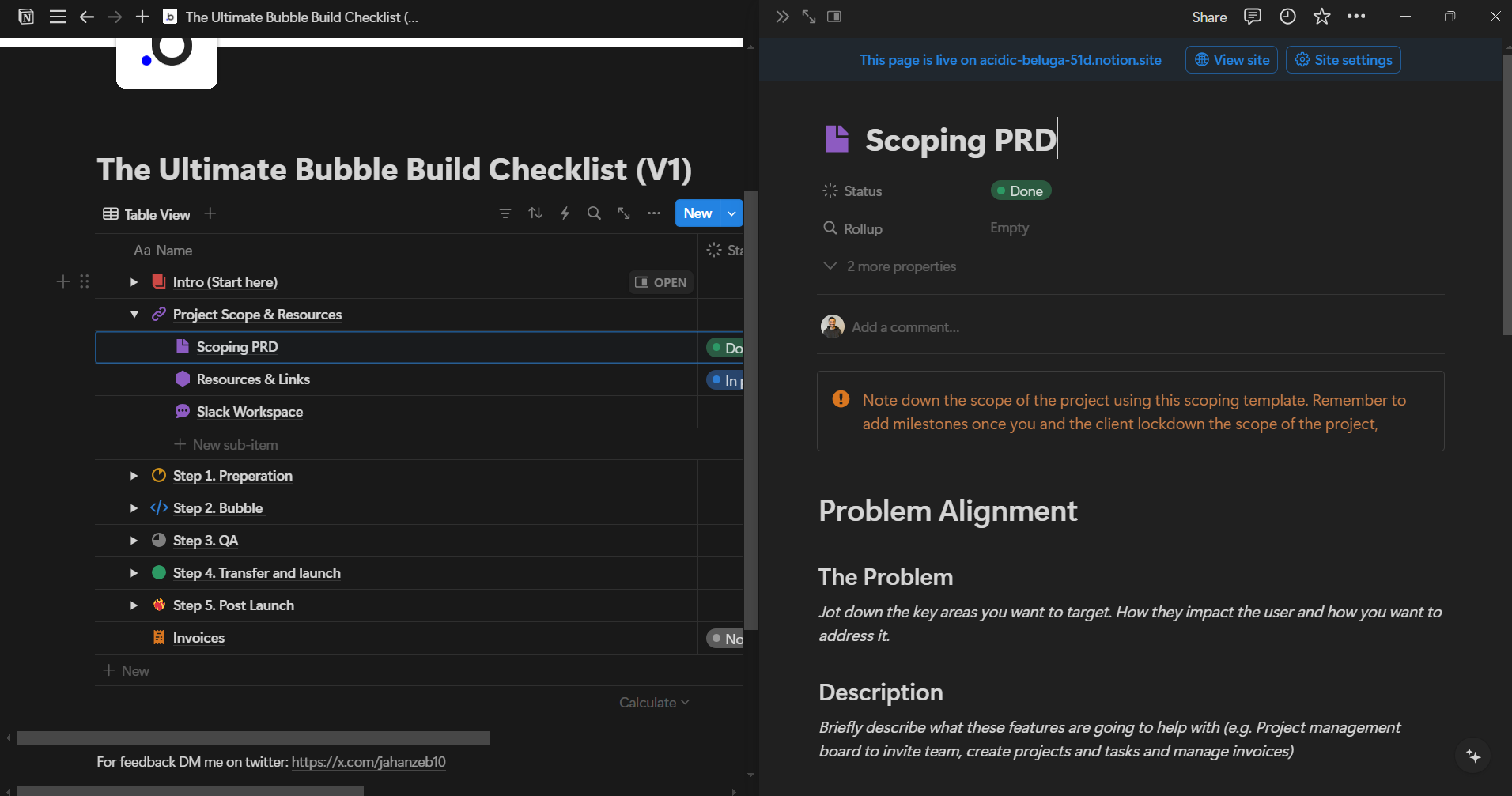The width and height of the screenshot is (1512, 796).
Task: Click the Bubble checklist page icon
Action: [167, 62]
